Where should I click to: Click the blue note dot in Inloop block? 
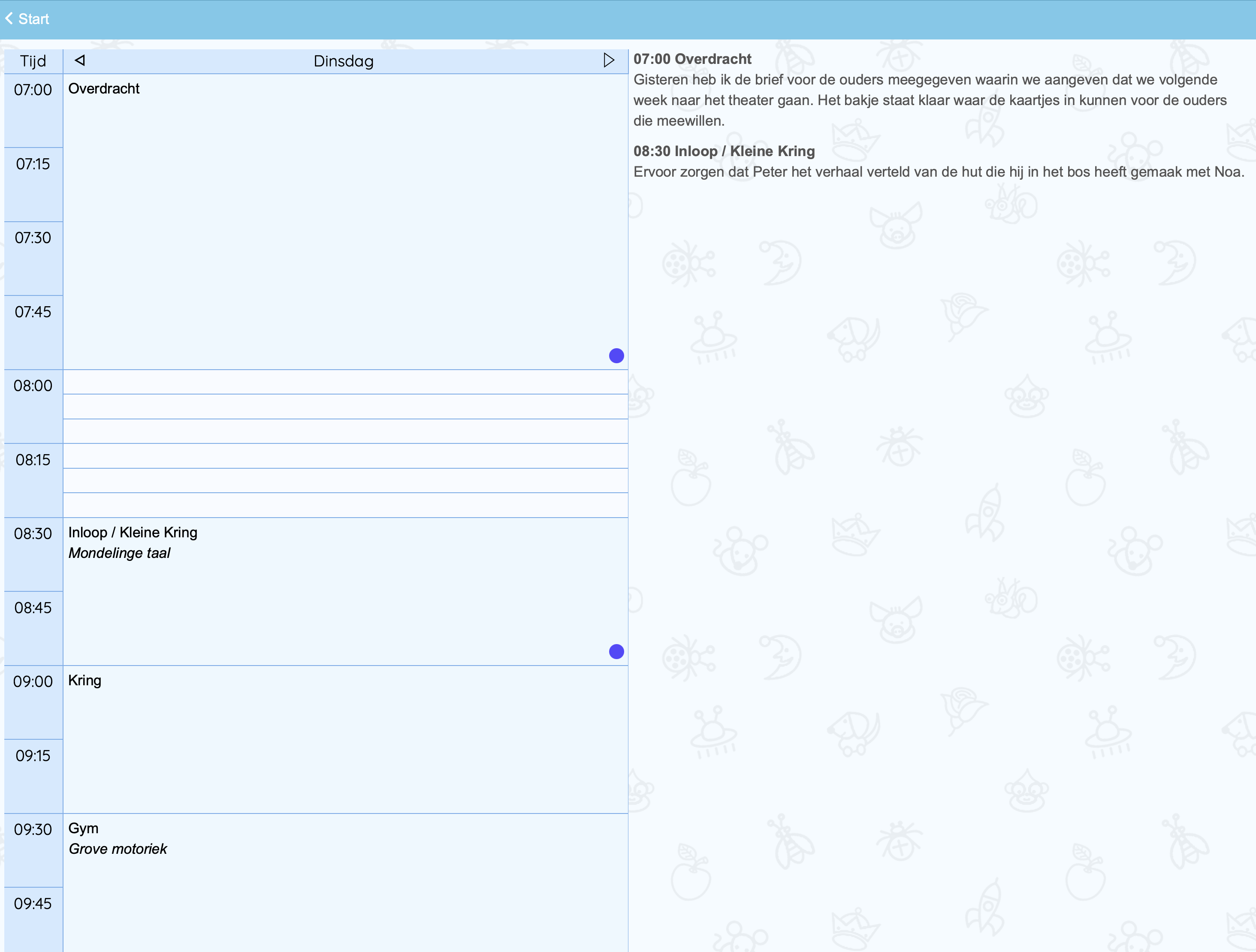click(x=616, y=652)
